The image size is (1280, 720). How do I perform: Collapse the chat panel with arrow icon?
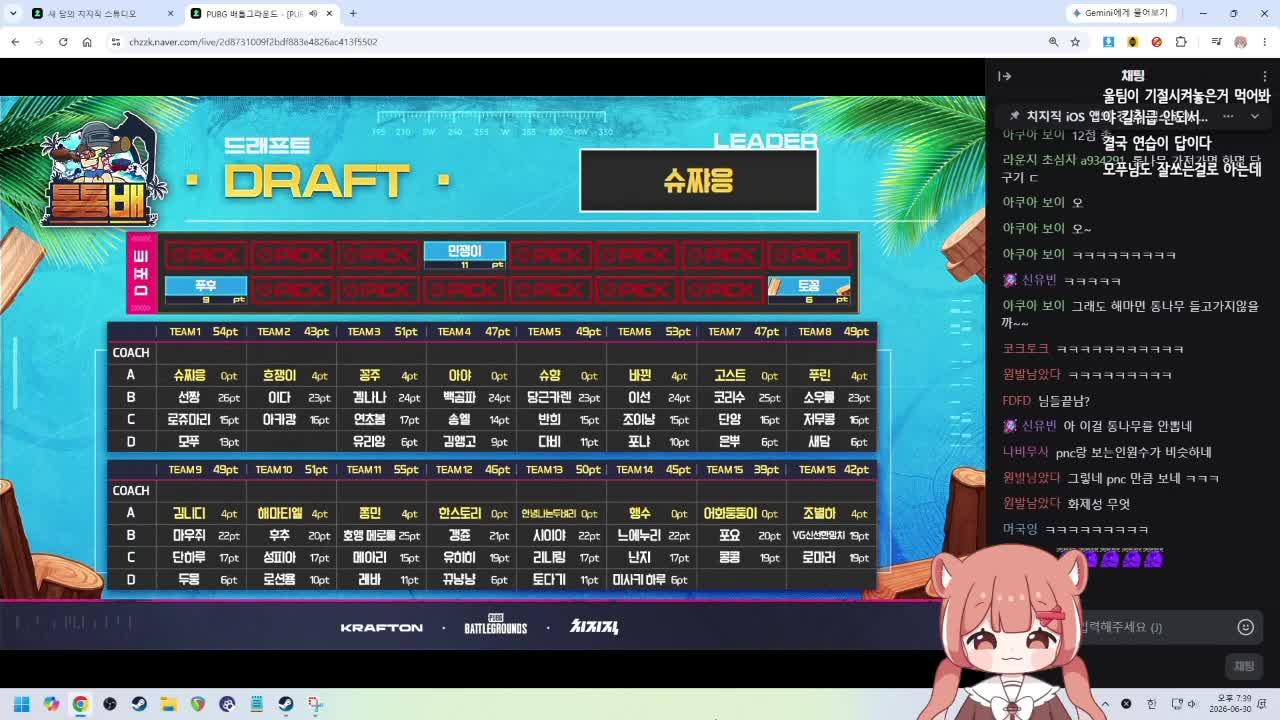(x=1004, y=76)
